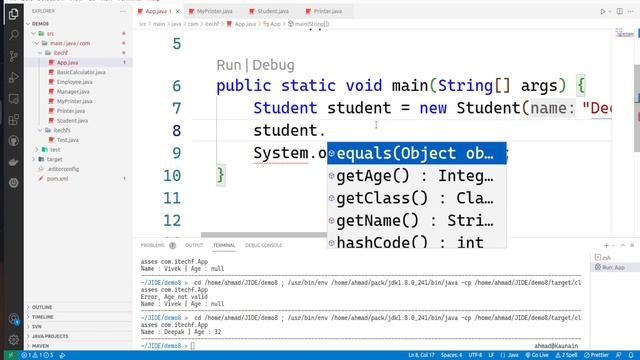Click the errors and warnings count in status bar
This screenshot has width=640, height=360.
pos(37,356)
